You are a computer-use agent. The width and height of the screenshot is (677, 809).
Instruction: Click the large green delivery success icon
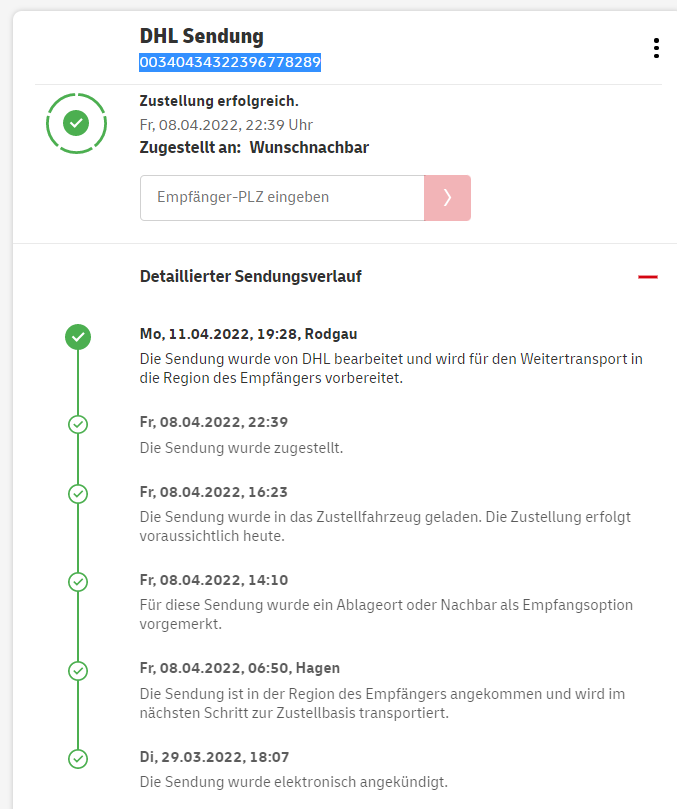point(76,123)
